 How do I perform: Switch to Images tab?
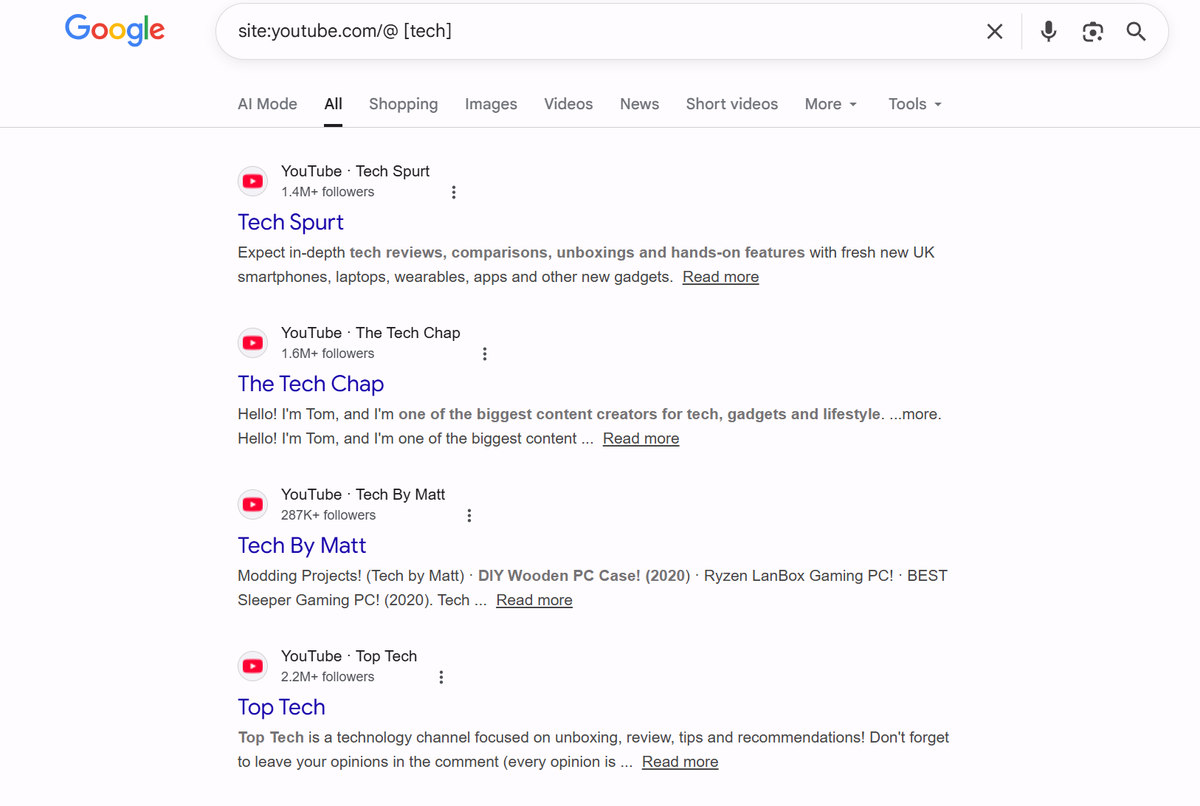point(491,104)
